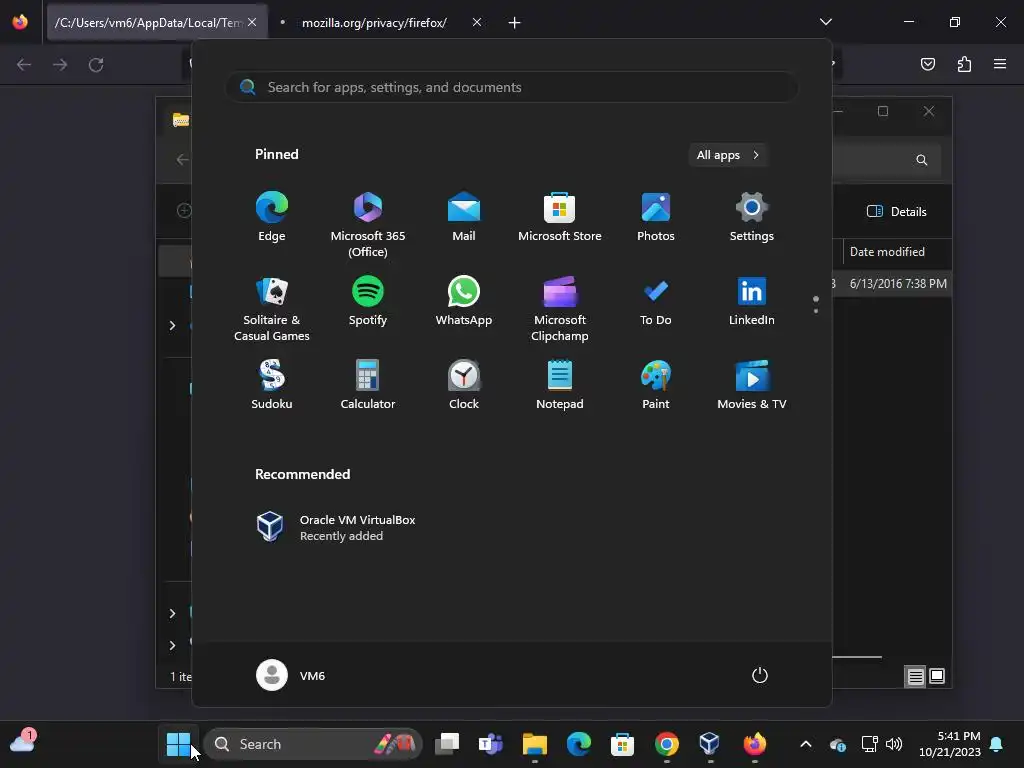The width and height of the screenshot is (1024, 768).
Task: Open the OneDrive cloud tray icon
Action: (x=838, y=744)
